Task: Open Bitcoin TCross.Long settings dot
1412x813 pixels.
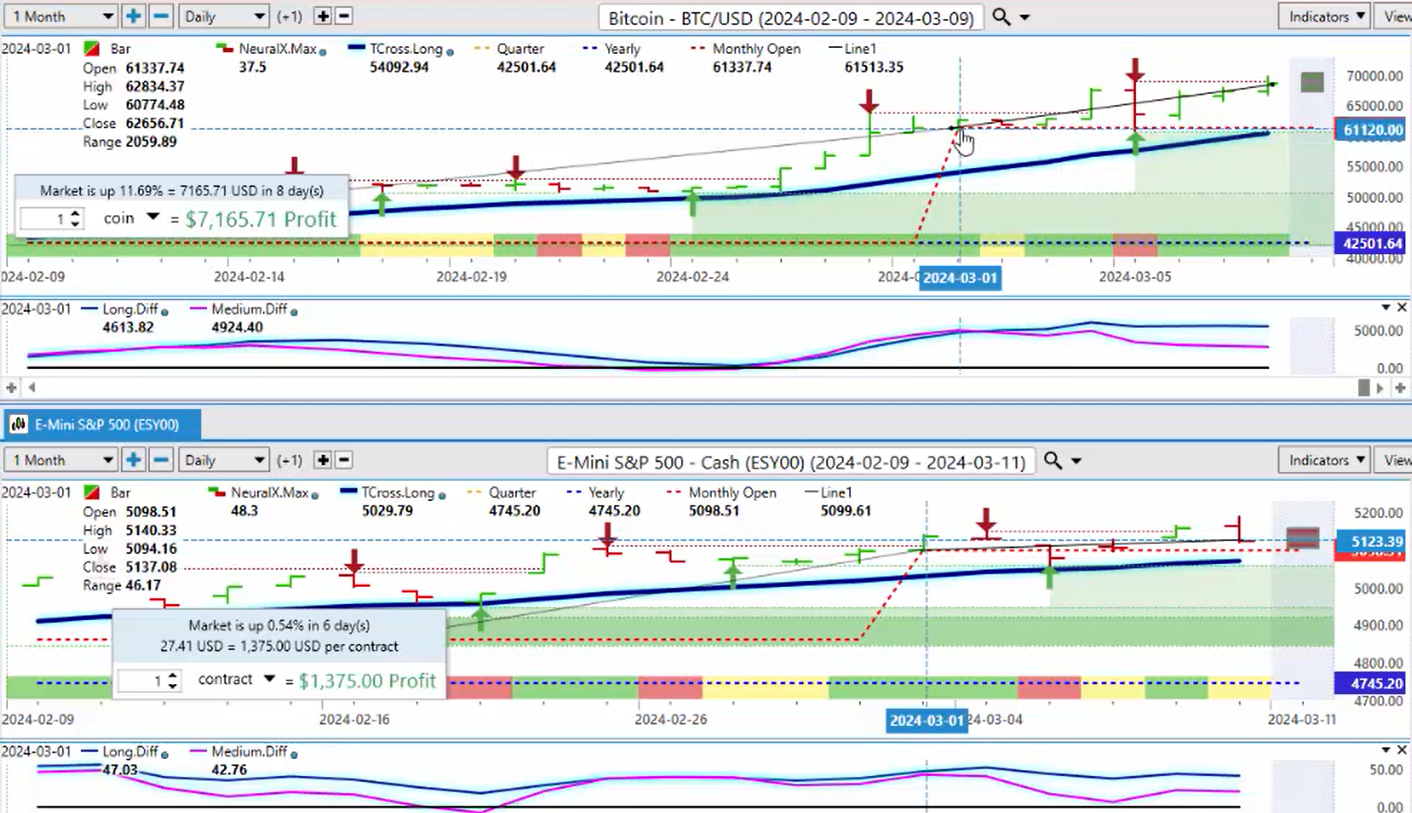Action: pyautogui.click(x=450, y=52)
